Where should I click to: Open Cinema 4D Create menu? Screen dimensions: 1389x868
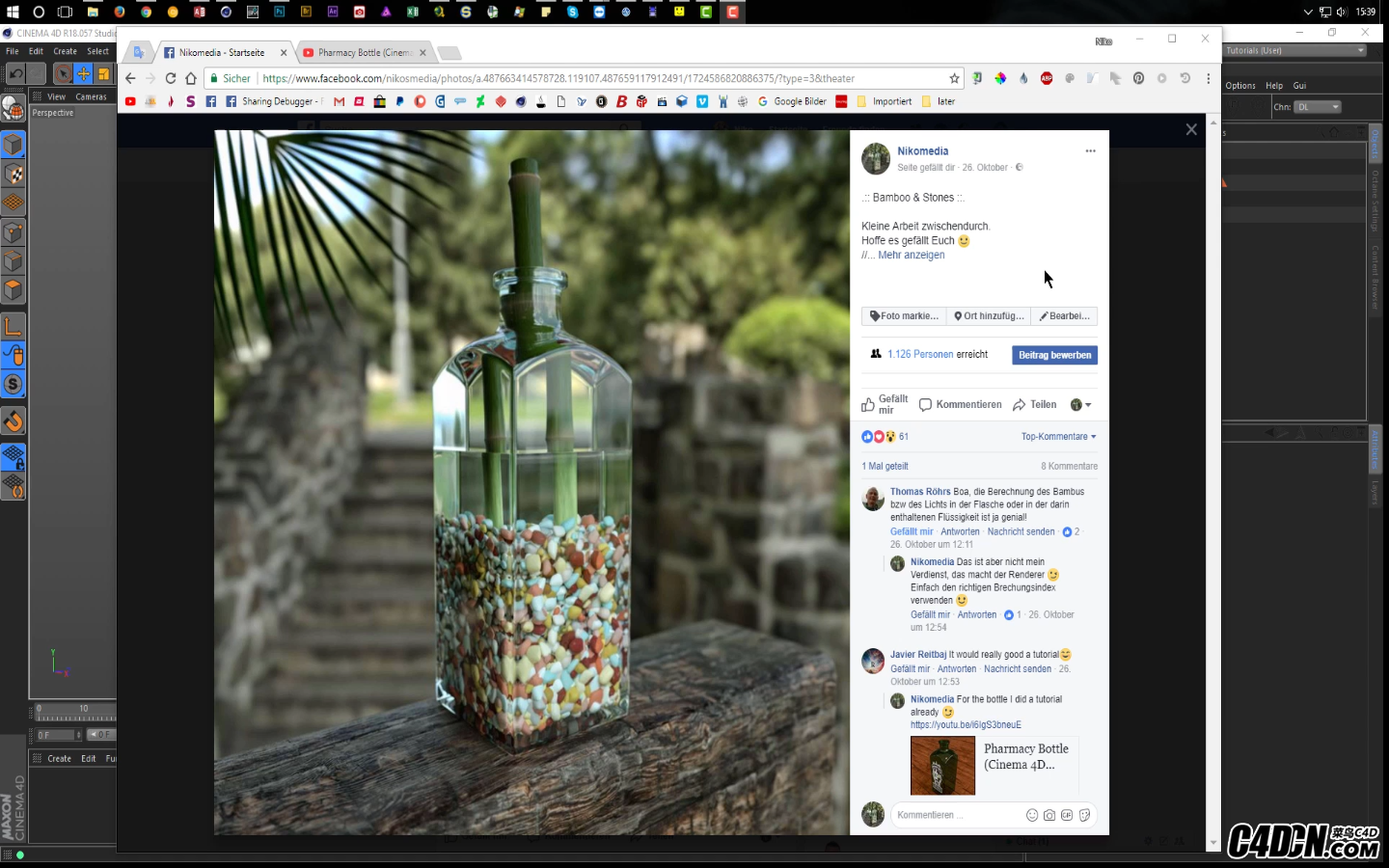point(65,51)
